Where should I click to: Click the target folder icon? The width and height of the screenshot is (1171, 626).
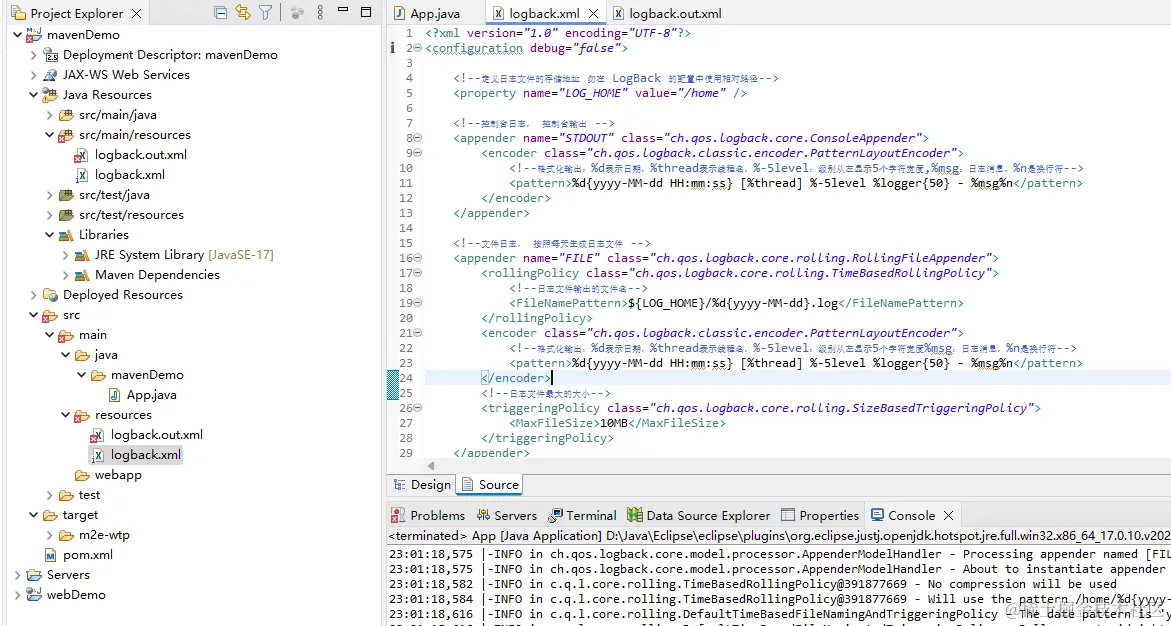[x=50, y=515]
